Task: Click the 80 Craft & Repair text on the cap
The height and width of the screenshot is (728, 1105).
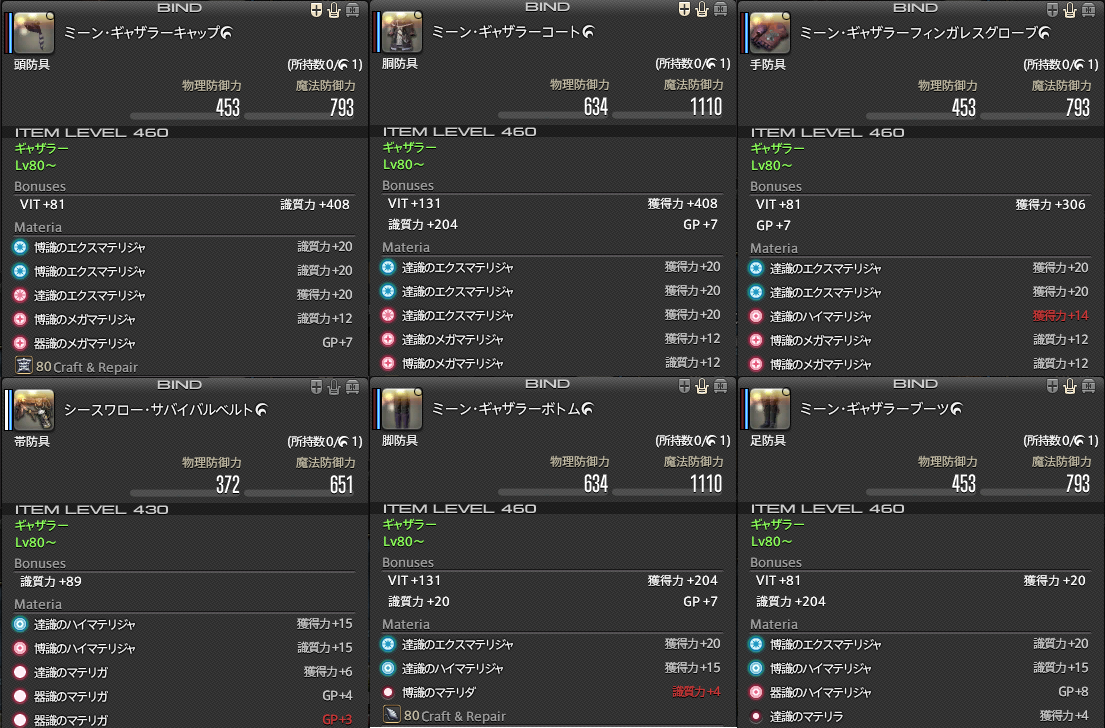Action: pyautogui.click(x=87, y=366)
